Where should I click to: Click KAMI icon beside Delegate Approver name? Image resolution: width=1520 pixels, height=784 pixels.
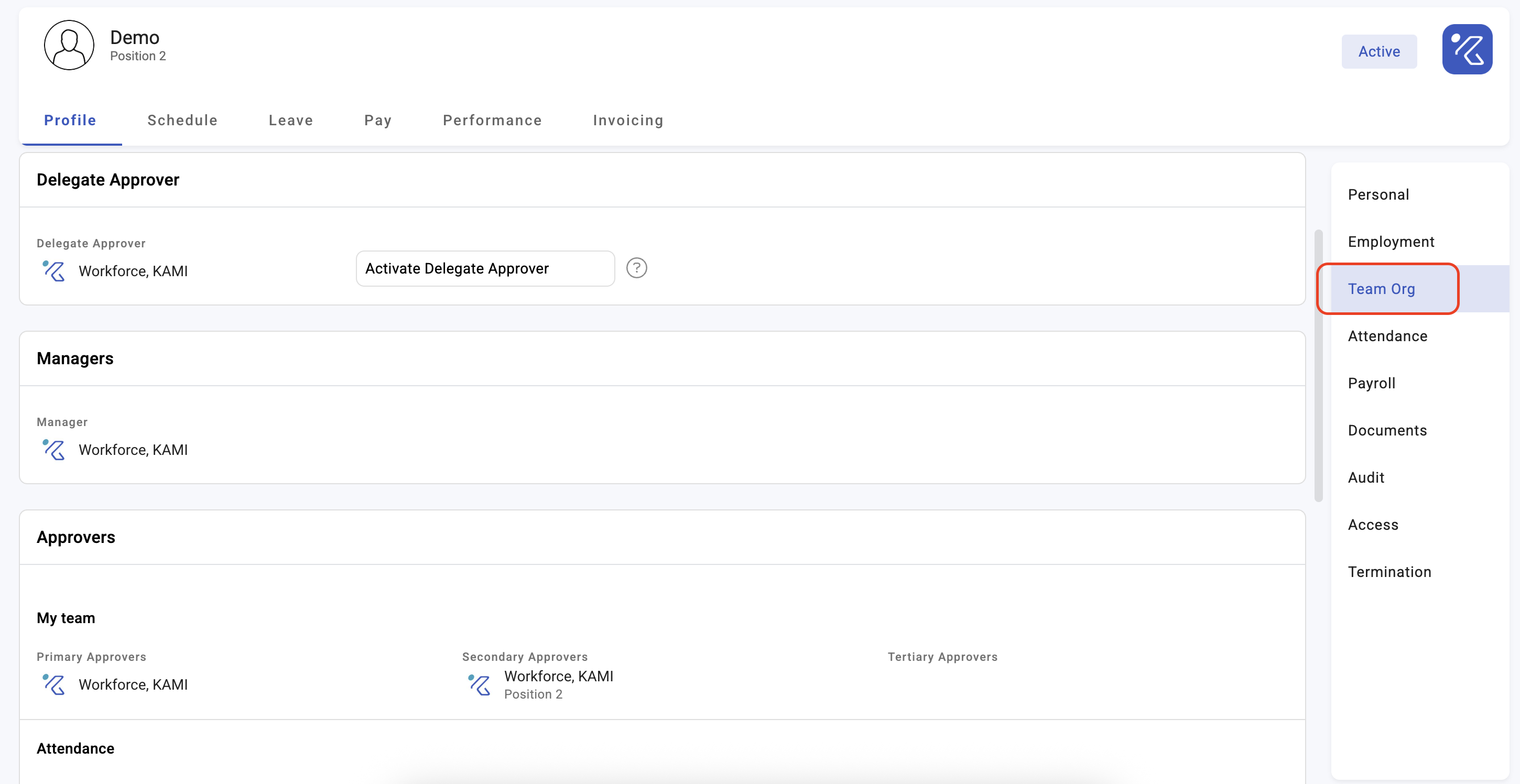[x=53, y=271]
